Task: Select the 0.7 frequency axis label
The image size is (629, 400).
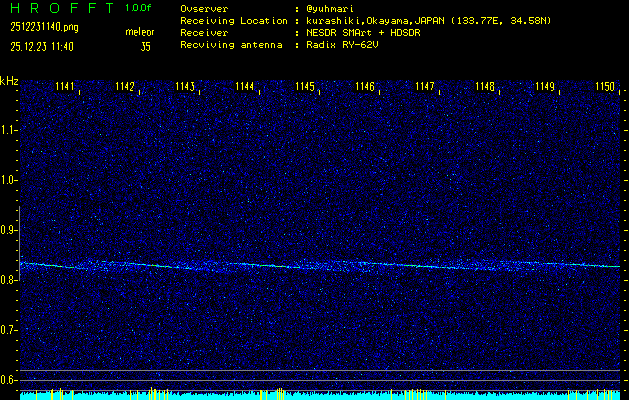Action: [9, 330]
